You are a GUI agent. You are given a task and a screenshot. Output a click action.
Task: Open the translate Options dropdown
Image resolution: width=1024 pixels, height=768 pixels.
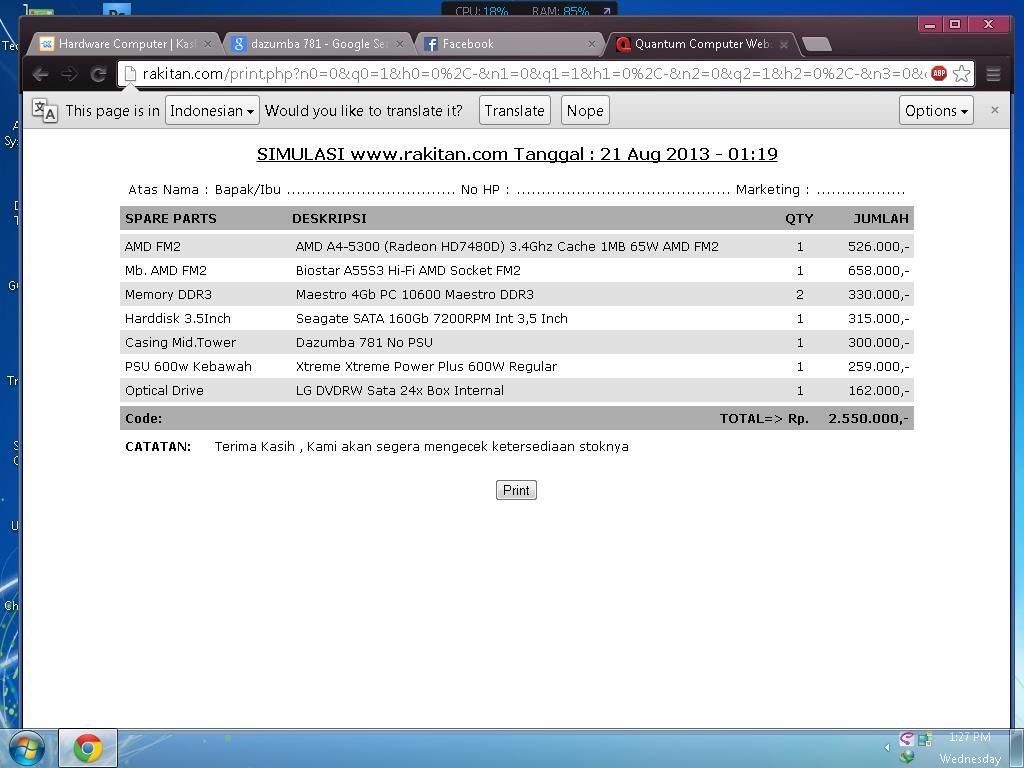[x=936, y=111]
